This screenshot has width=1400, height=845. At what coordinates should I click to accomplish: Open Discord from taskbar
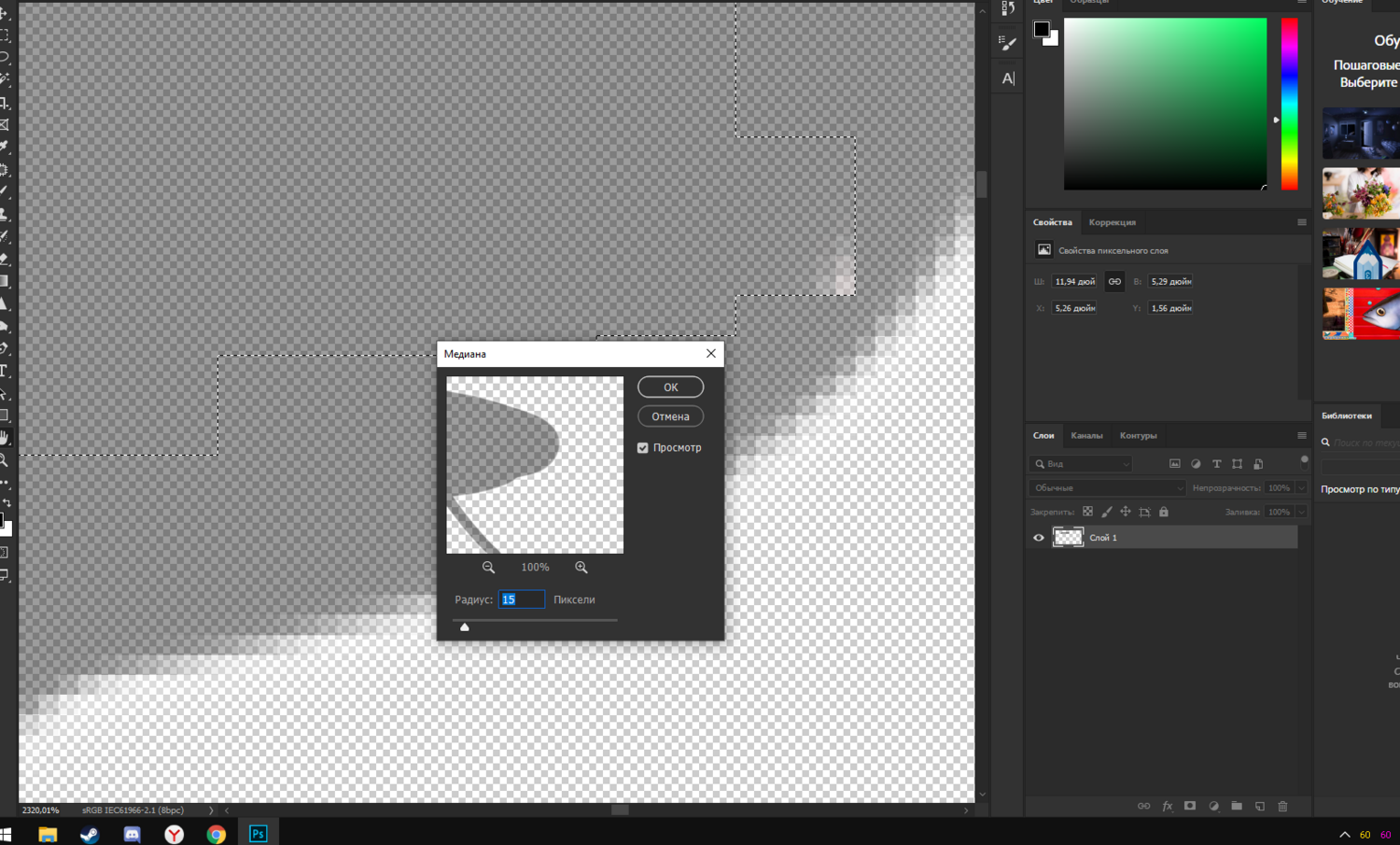[132, 834]
